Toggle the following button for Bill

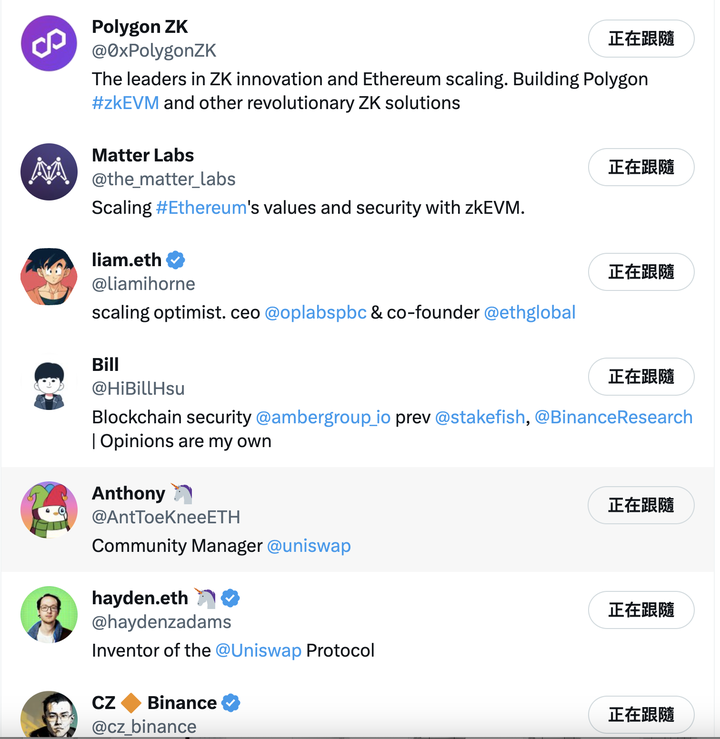(641, 377)
